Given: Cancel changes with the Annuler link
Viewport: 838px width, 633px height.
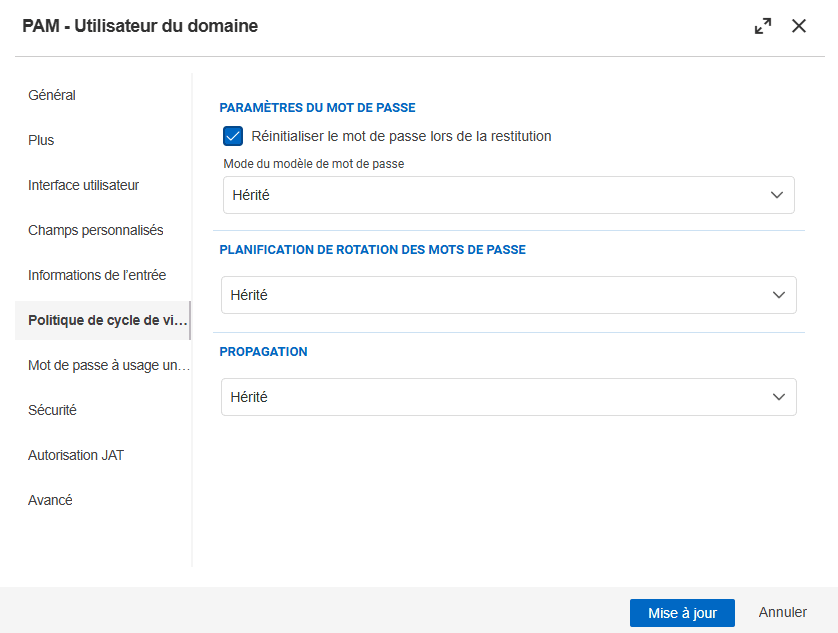Looking at the screenshot, I should coord(783,612).
